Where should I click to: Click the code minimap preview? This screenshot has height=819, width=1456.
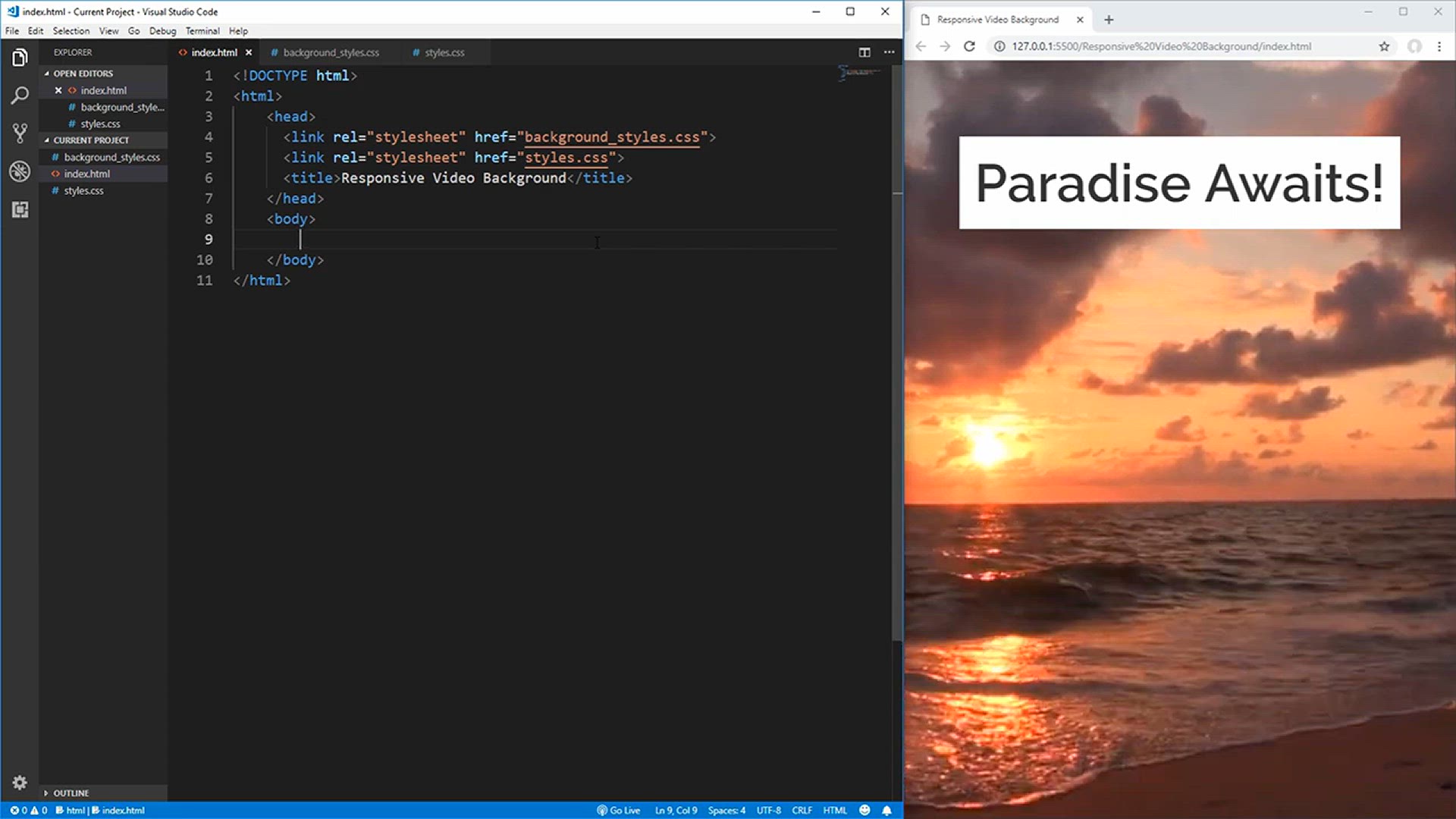click(x=861, y=73)
